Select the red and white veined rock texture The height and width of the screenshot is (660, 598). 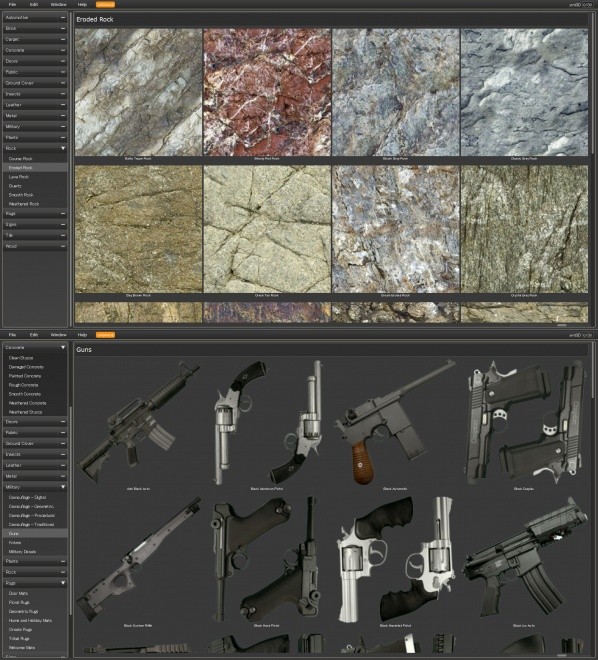click(267, 93)
